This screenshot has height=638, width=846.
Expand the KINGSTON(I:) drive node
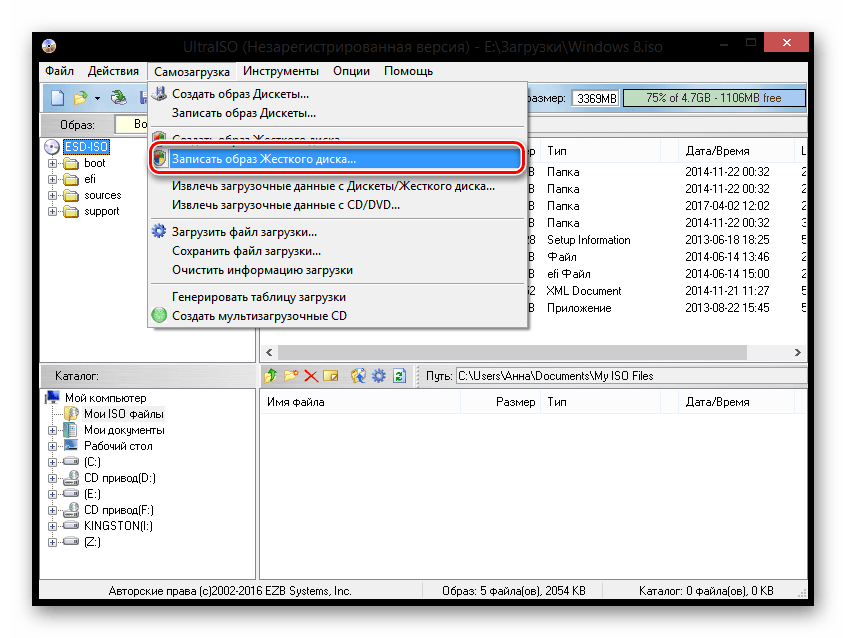pos(53,525)
